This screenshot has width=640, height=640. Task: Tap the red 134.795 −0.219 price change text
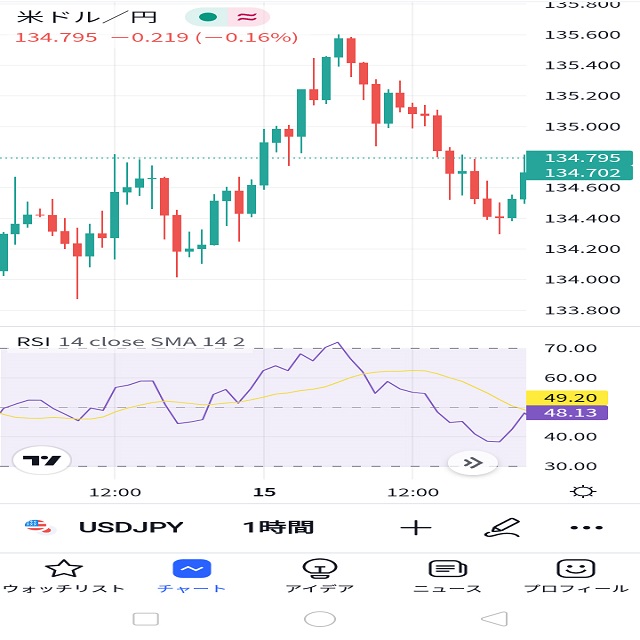(x=157, y=38)
